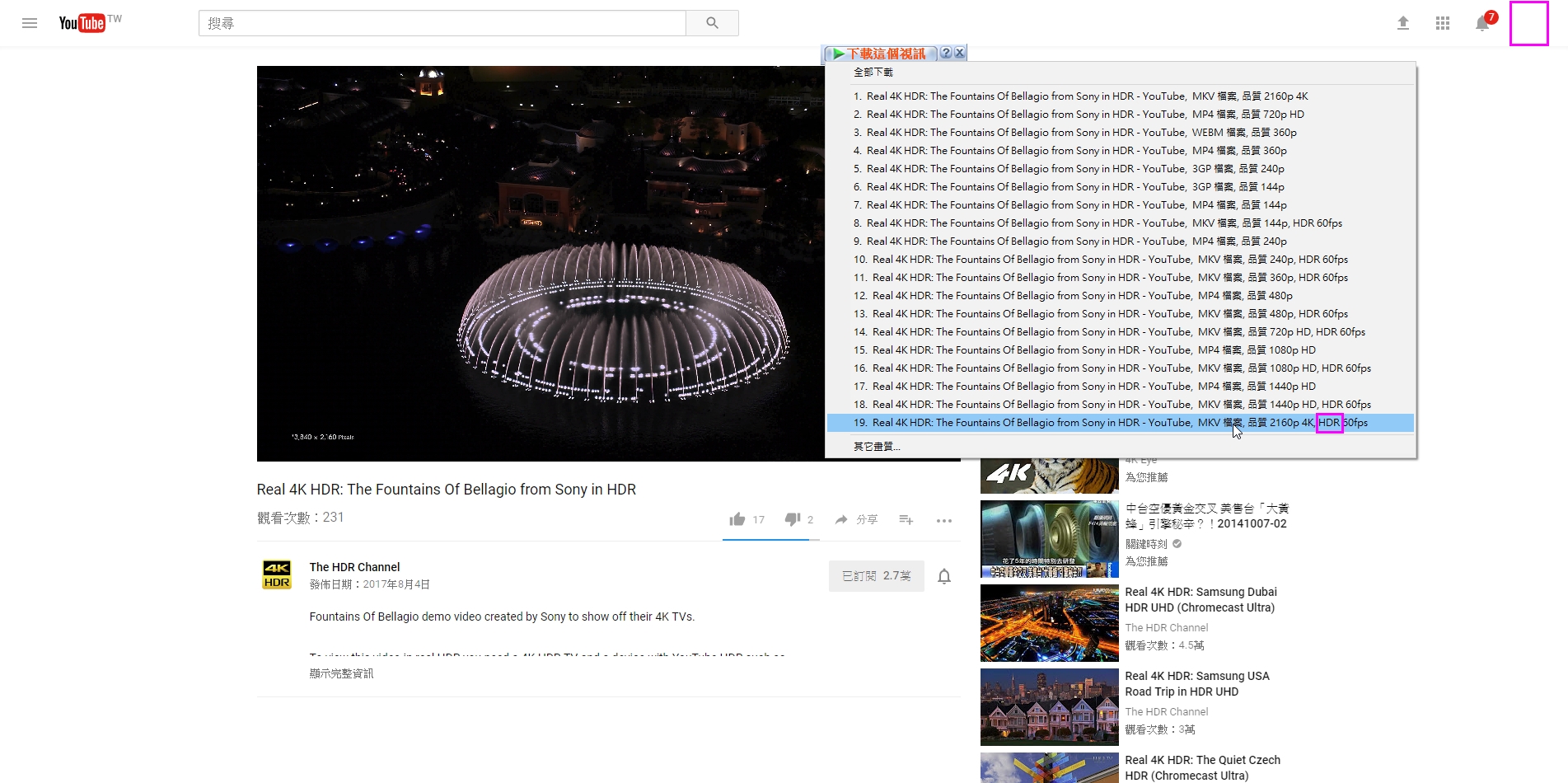Choose item 19 MKV 2160p 4K HDR 60fps
1568x783 pixels.
click(1121, 423)
